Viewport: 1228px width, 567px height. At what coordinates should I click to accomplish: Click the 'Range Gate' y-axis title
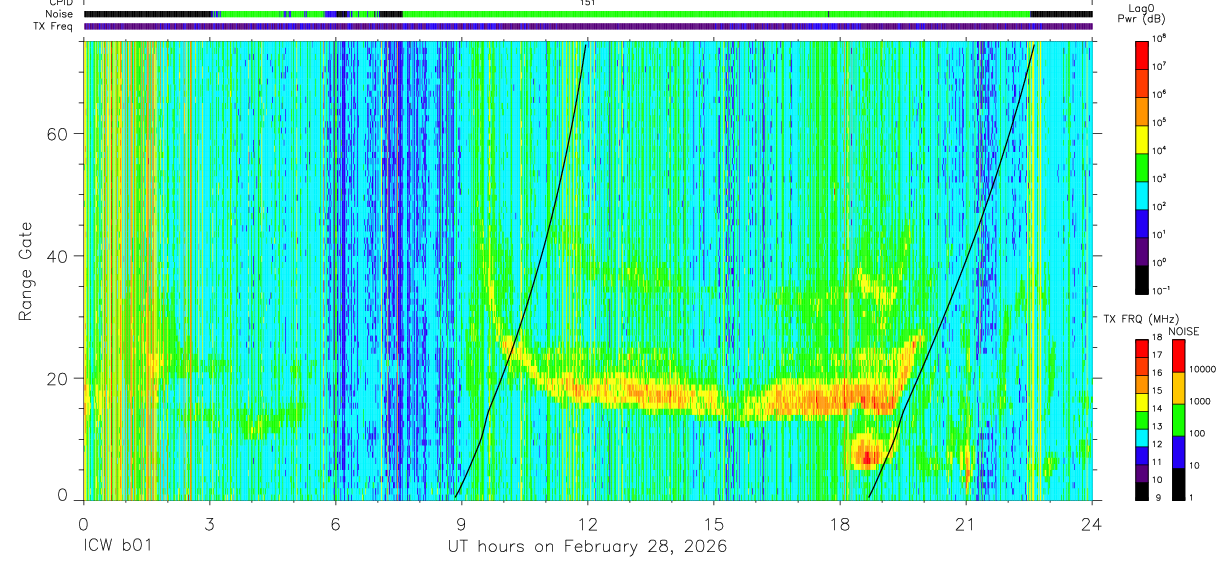[x=27, y=271]
